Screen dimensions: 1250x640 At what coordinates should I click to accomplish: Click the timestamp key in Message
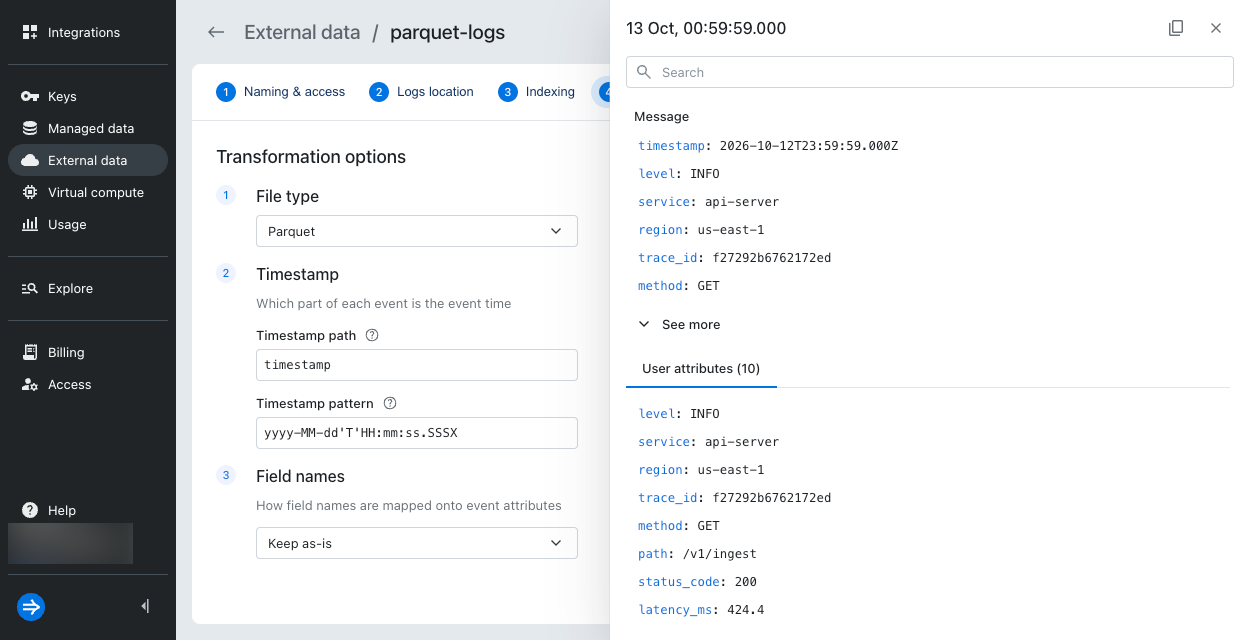671,146
